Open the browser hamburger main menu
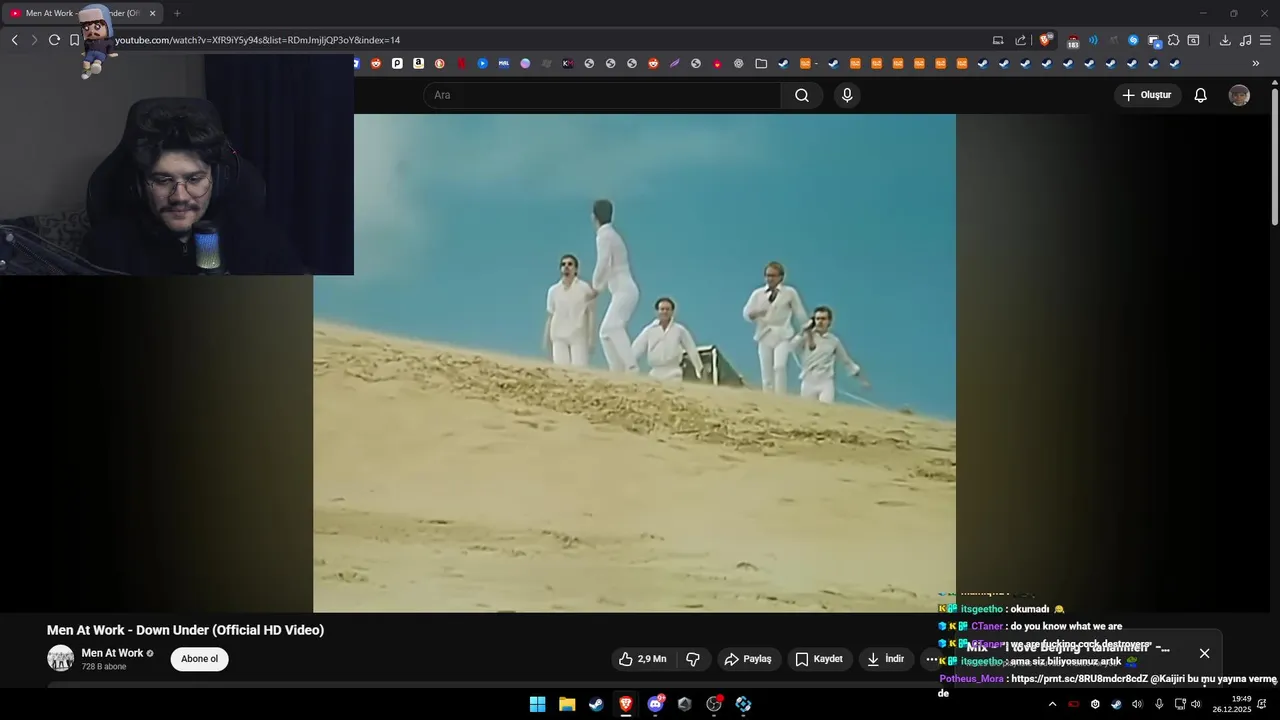The height and width of the screenshot is (720, 1280). pos(1265,40)
